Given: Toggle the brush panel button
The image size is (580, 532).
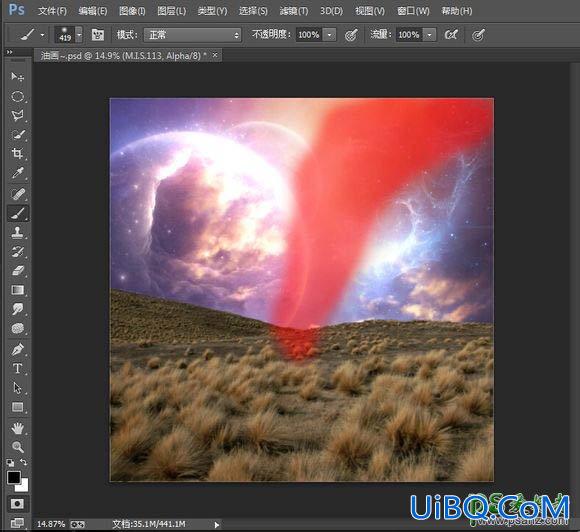Looking at the screenshot, I should [x=98, y=35].
